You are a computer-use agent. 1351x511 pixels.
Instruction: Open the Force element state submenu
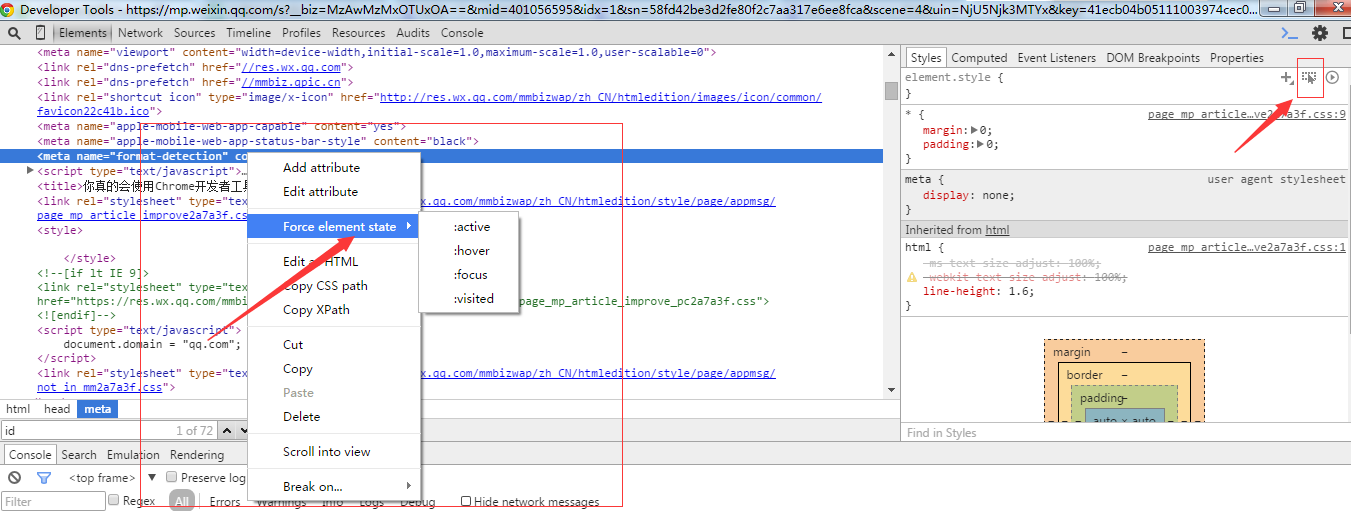[x=333, y=227]
